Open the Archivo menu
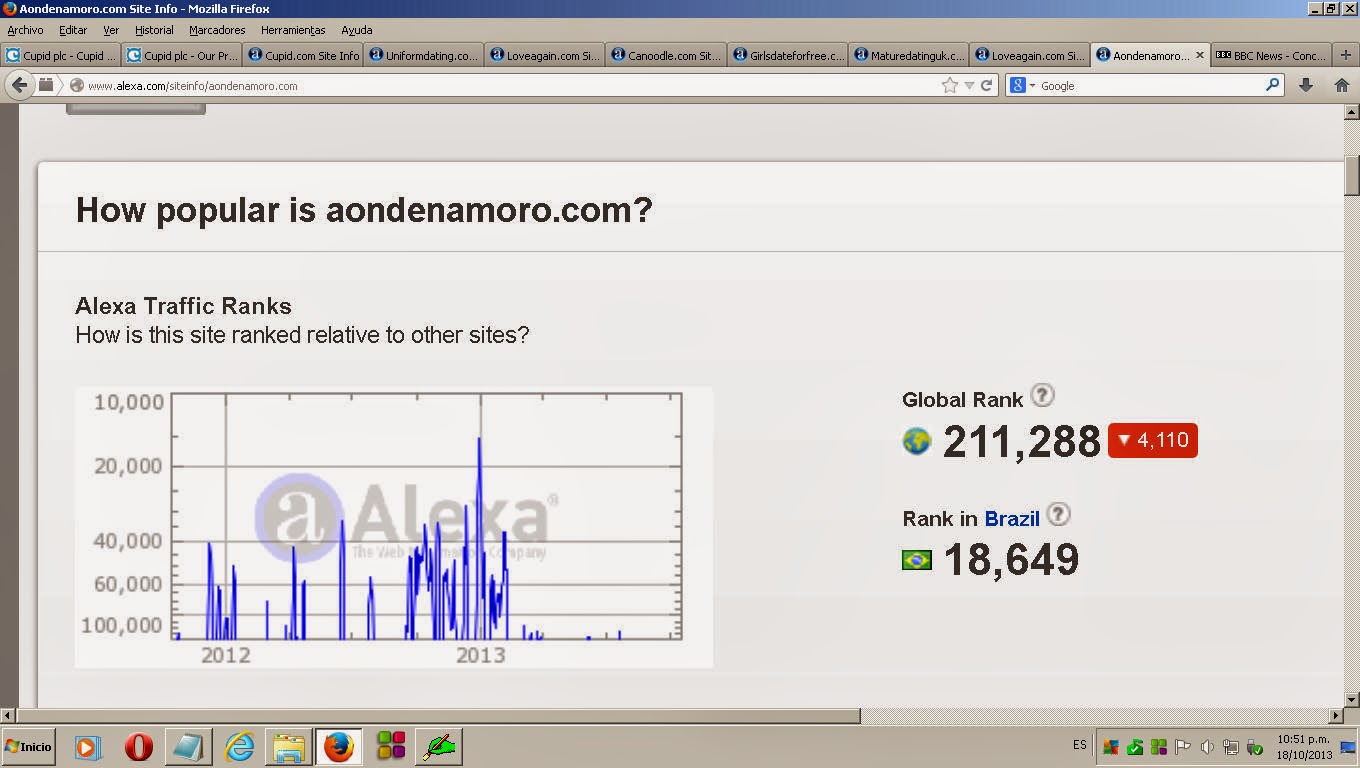The image size is (1360, 768). pyautogui.click(x=25, y=30)
